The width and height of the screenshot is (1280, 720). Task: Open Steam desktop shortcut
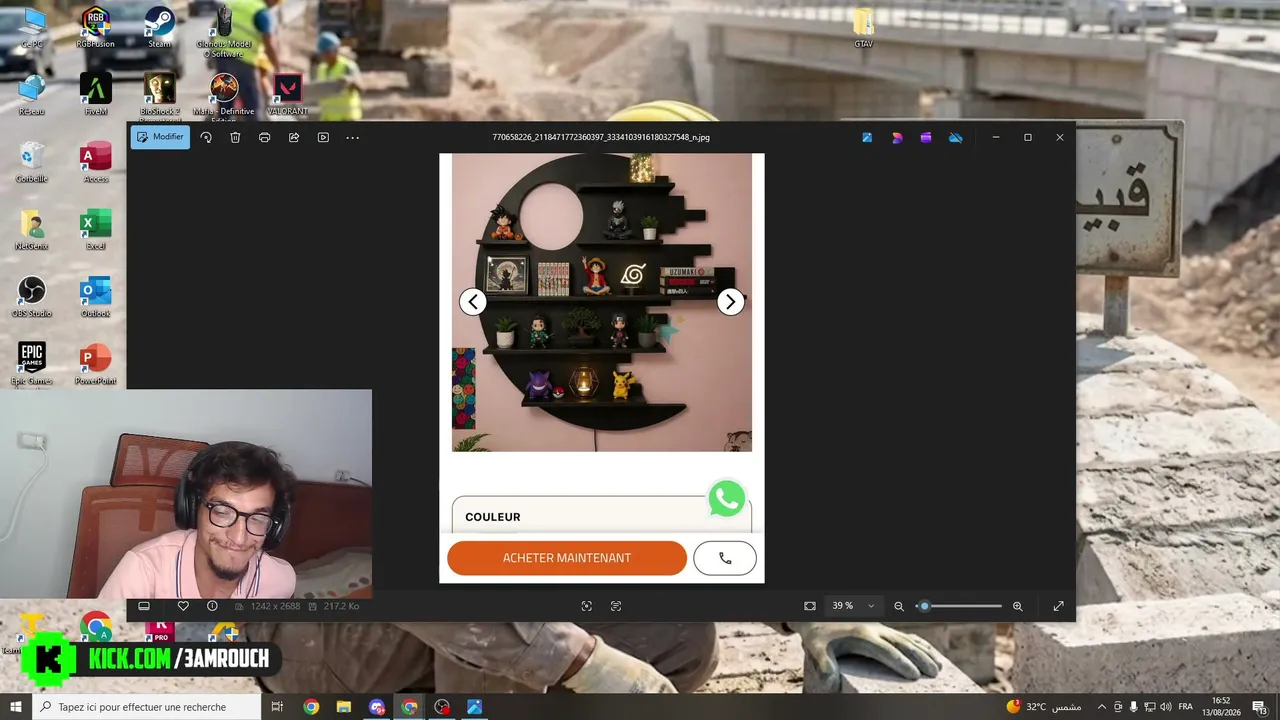(159, 27)
